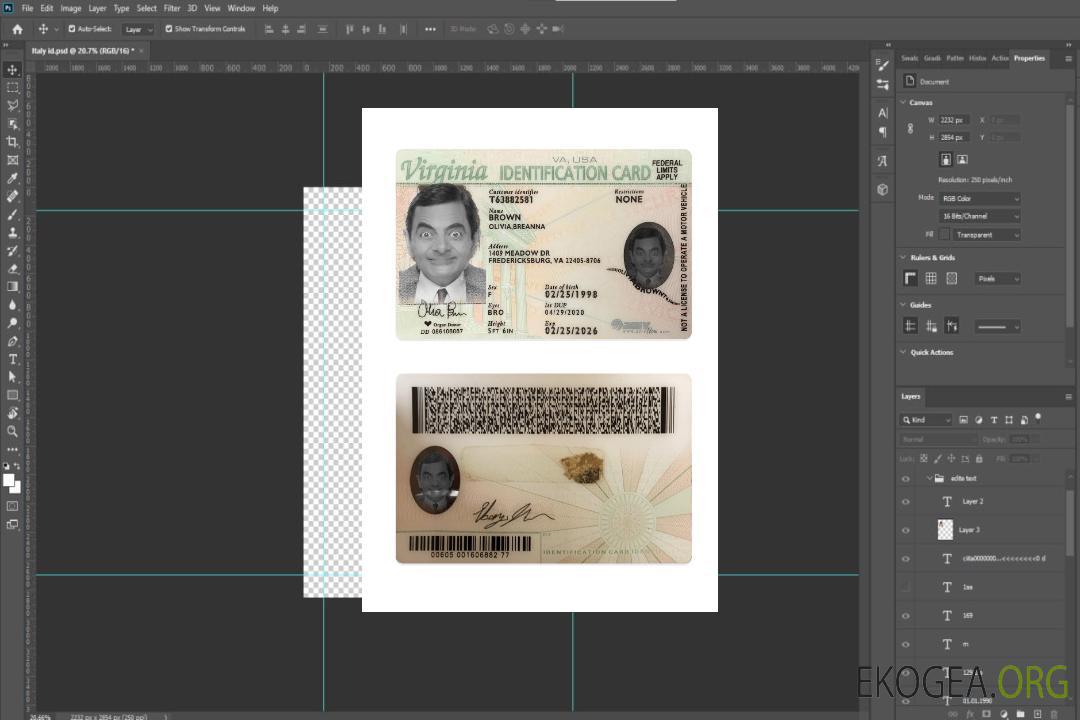Set canvas to landscape orientation
Image resolution: width=1080 pixels, height=720 pixels.
962,159
